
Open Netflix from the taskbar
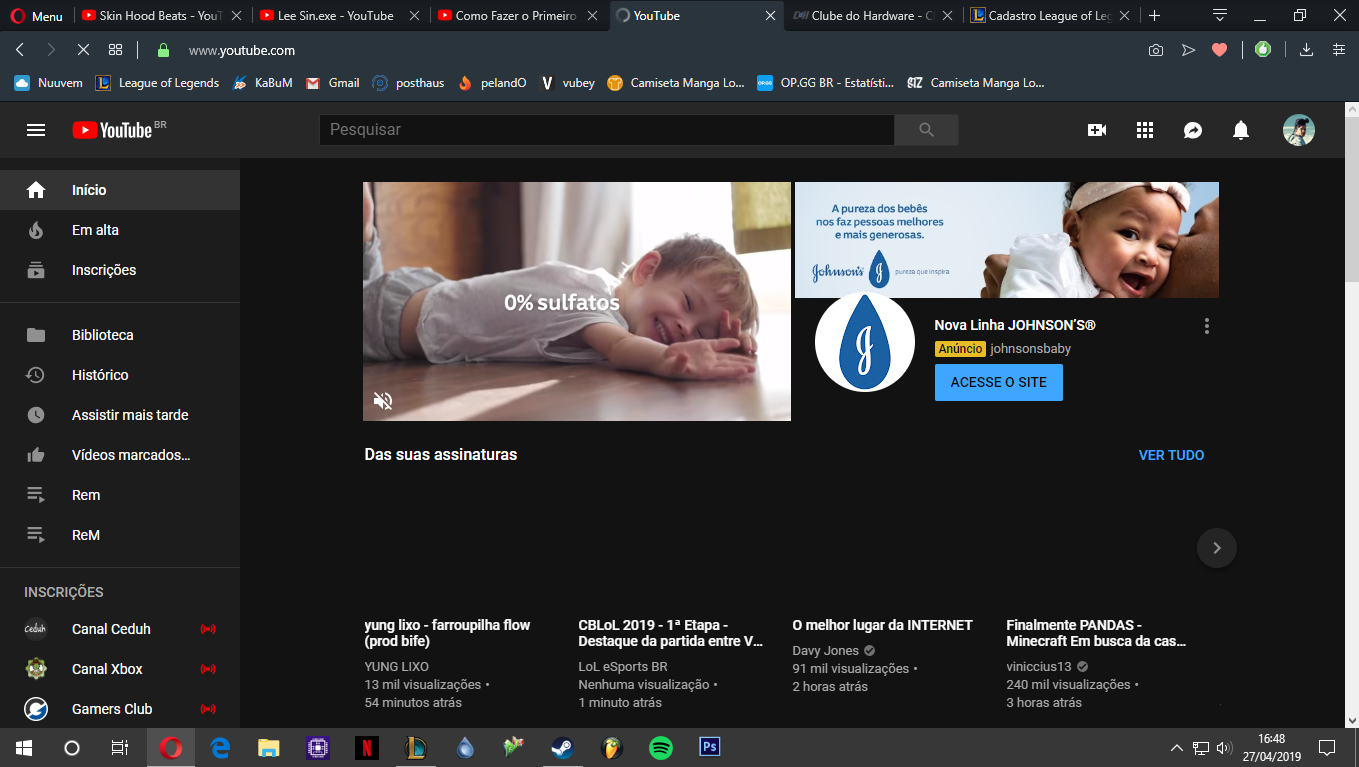click(x=367, y=747)
